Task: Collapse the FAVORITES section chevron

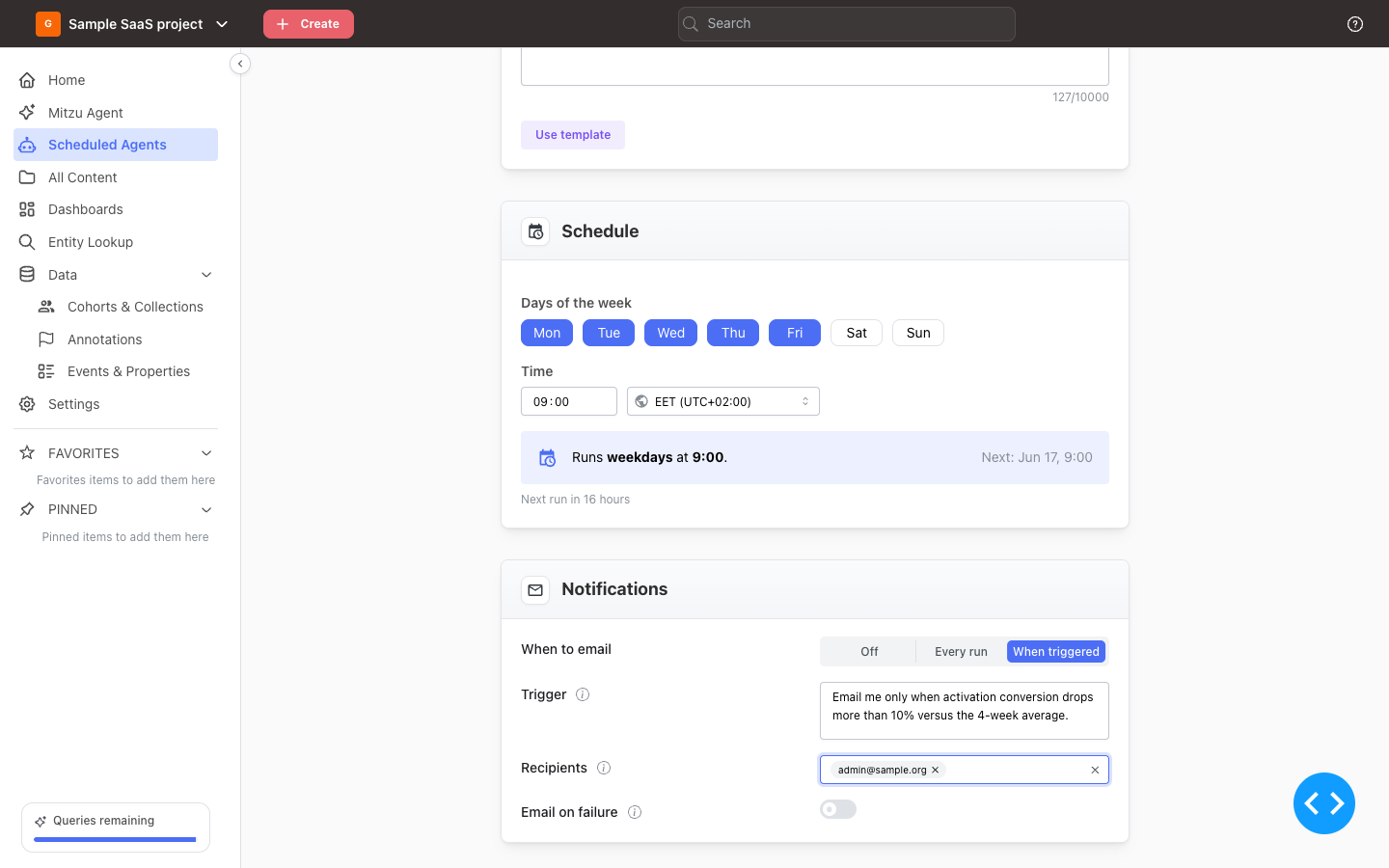Action: click(206, 453)
